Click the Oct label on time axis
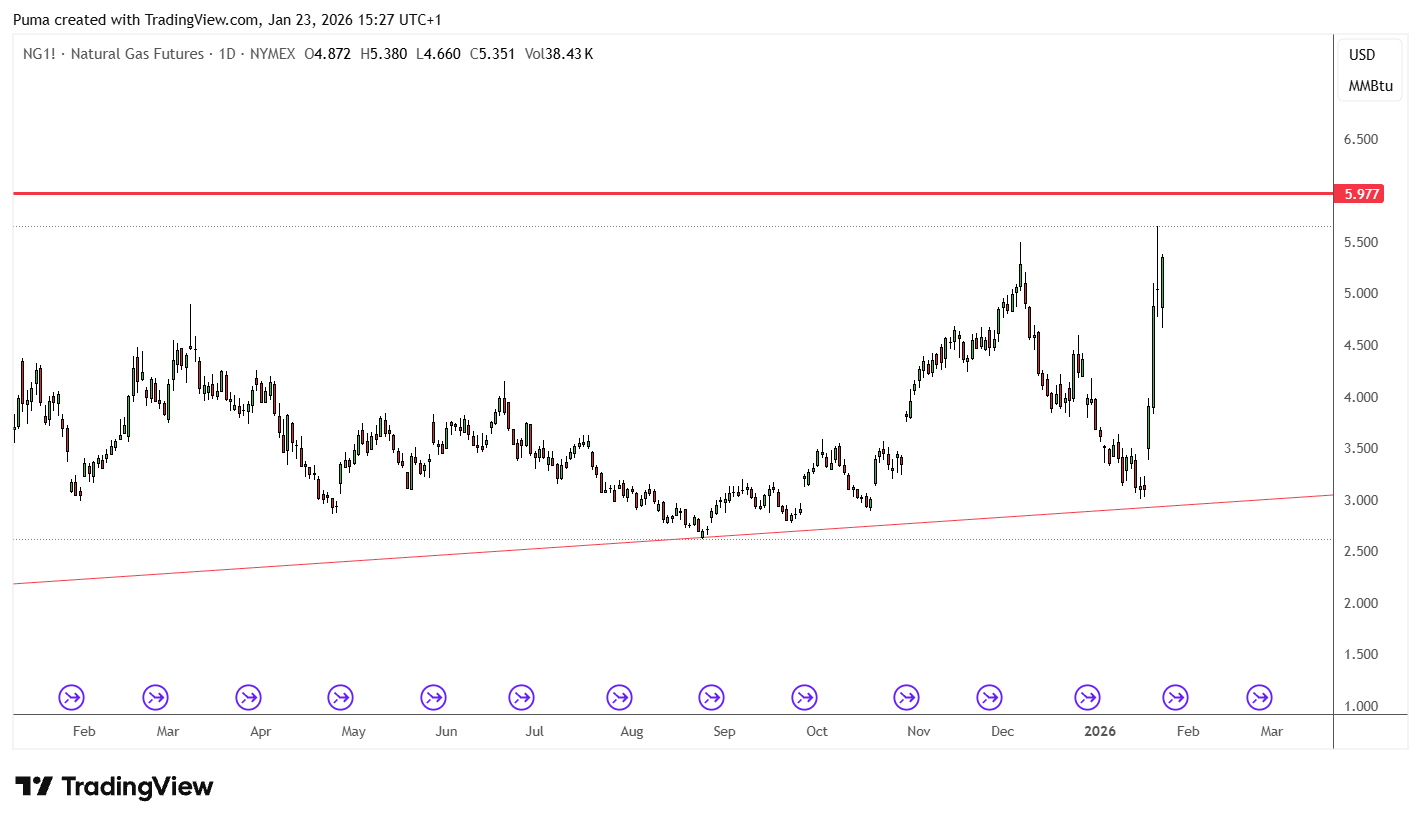Viewport: 1421px width, 824px height. click(816, 731)
